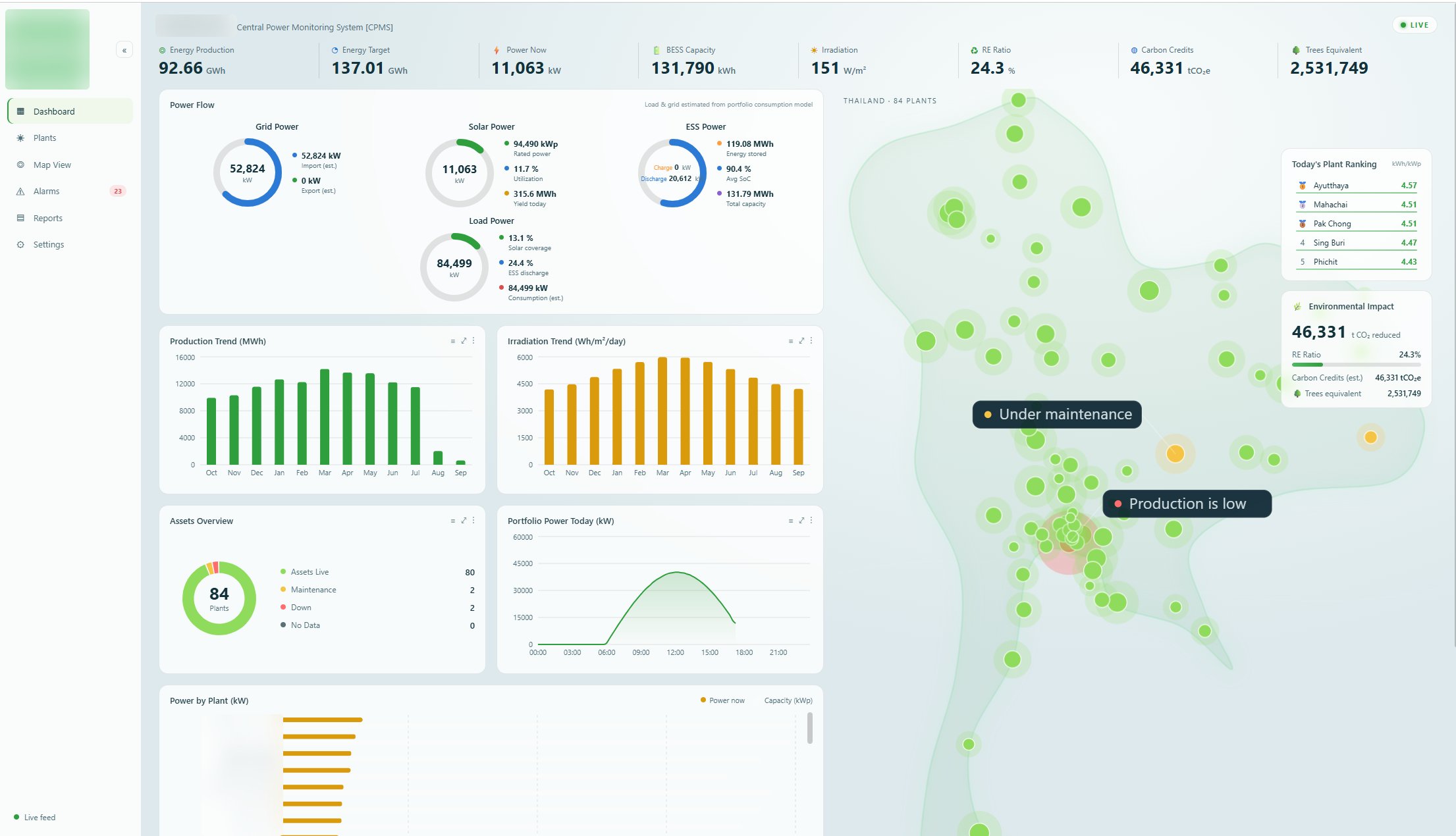Toggle the Maintenance legend entry
1456x836 pixels.
point(377,590)
